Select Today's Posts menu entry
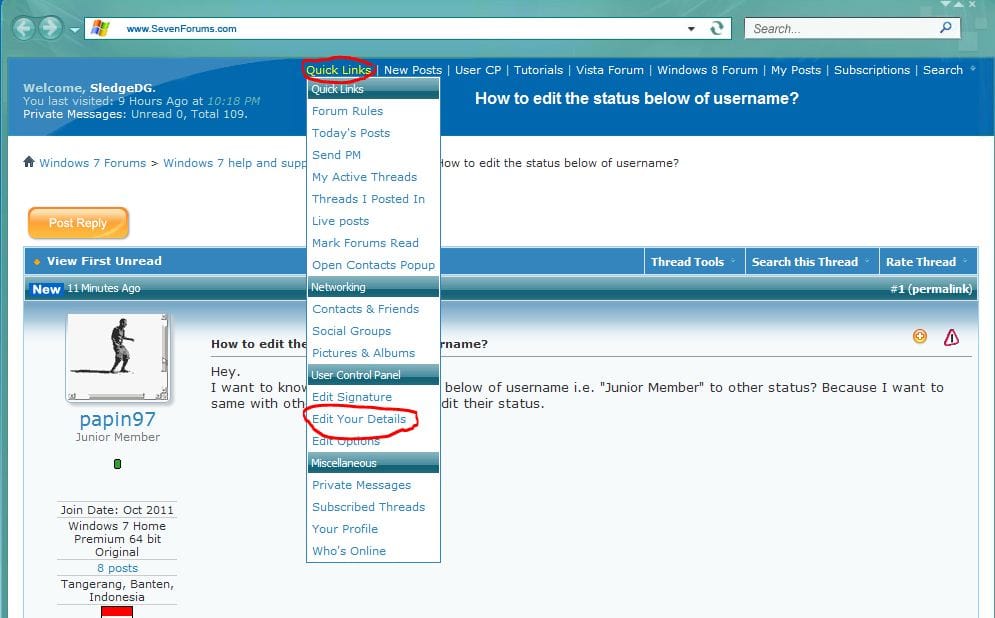The height and width of the screenshot is (618, 995). (350, 133)
